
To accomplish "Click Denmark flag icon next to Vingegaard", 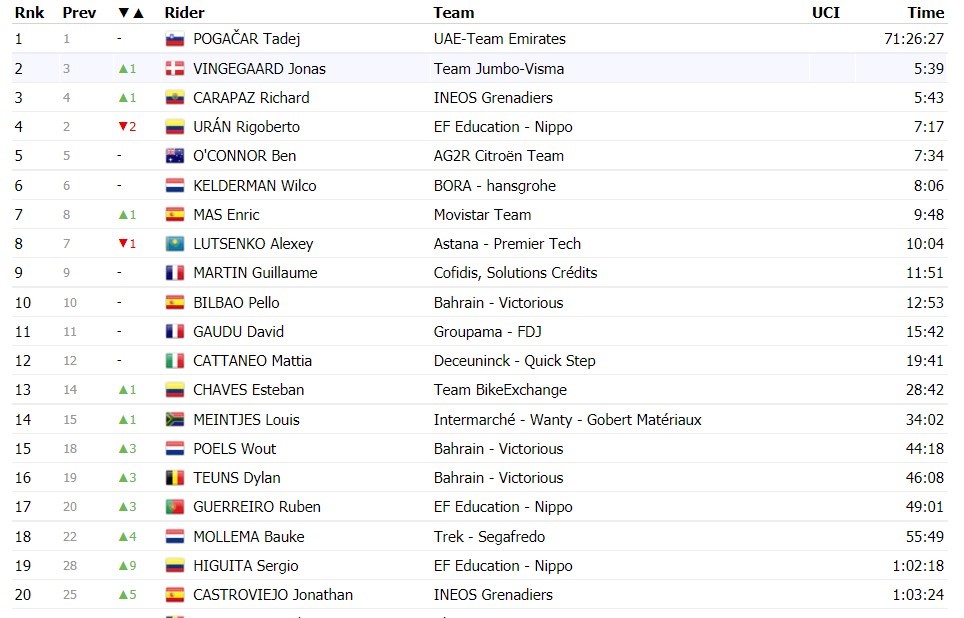I will pos(174,68).
